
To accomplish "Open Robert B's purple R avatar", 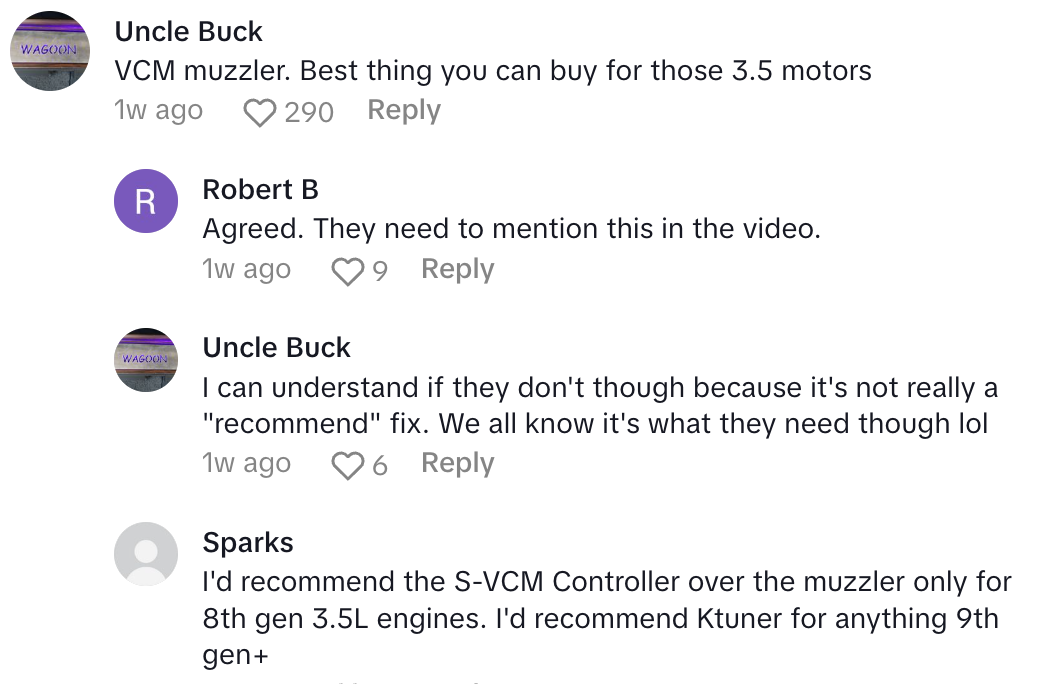I will (x=145, y=201).
